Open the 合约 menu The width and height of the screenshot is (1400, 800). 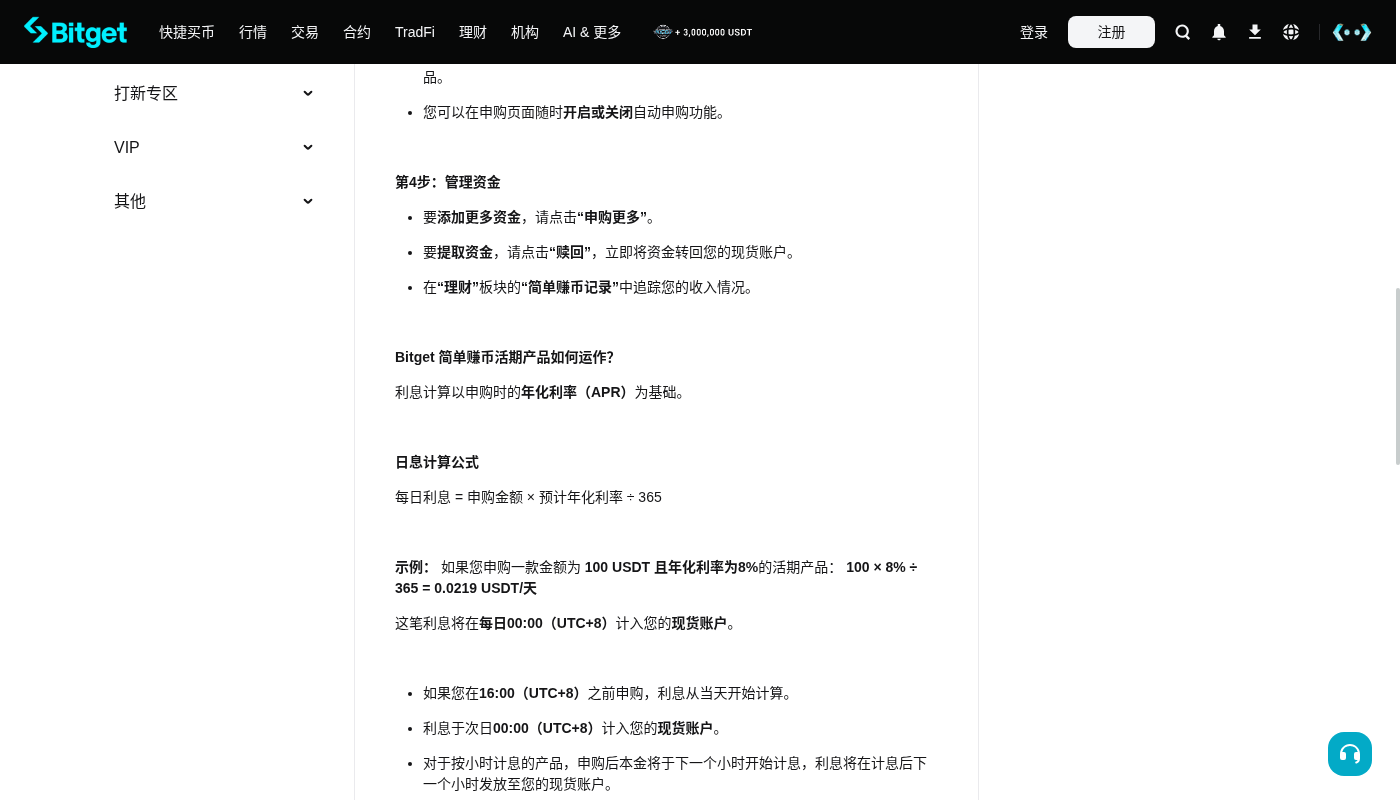[x=357, y=32]
